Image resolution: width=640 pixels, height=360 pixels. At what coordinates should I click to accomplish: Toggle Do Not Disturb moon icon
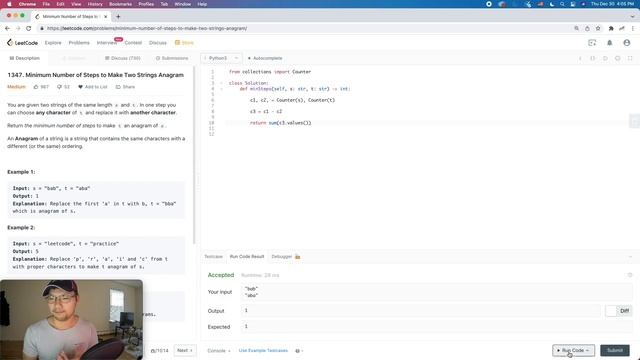tap(551, 4)
